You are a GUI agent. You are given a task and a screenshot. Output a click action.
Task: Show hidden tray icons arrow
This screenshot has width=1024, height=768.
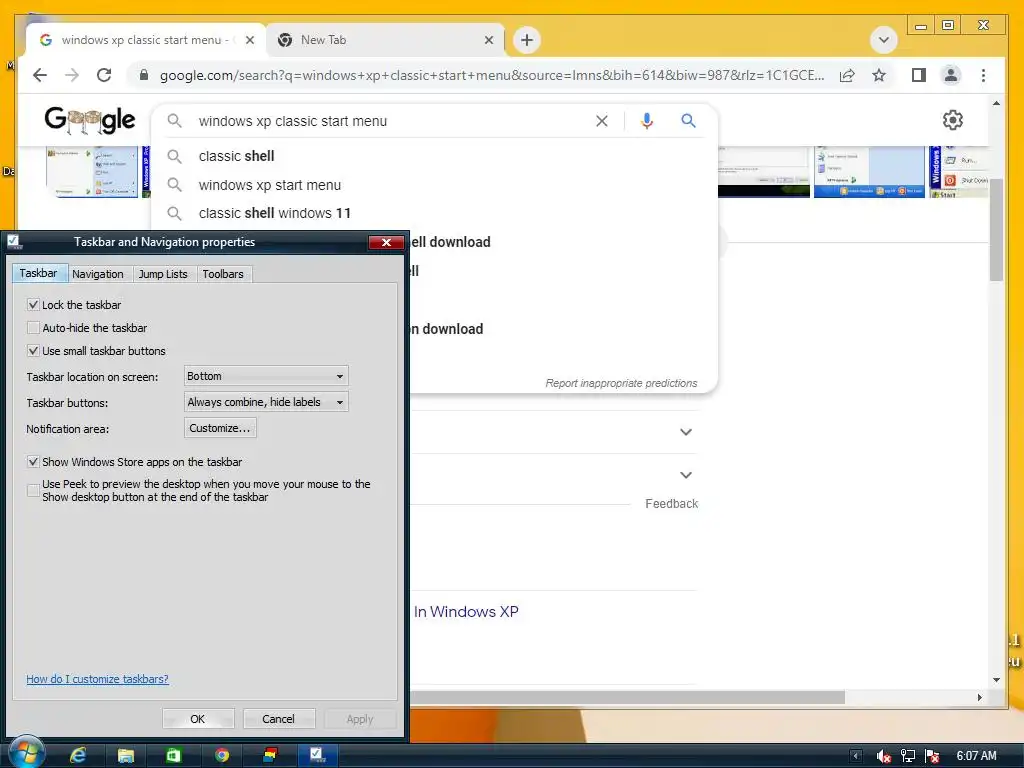coord(856,756)
